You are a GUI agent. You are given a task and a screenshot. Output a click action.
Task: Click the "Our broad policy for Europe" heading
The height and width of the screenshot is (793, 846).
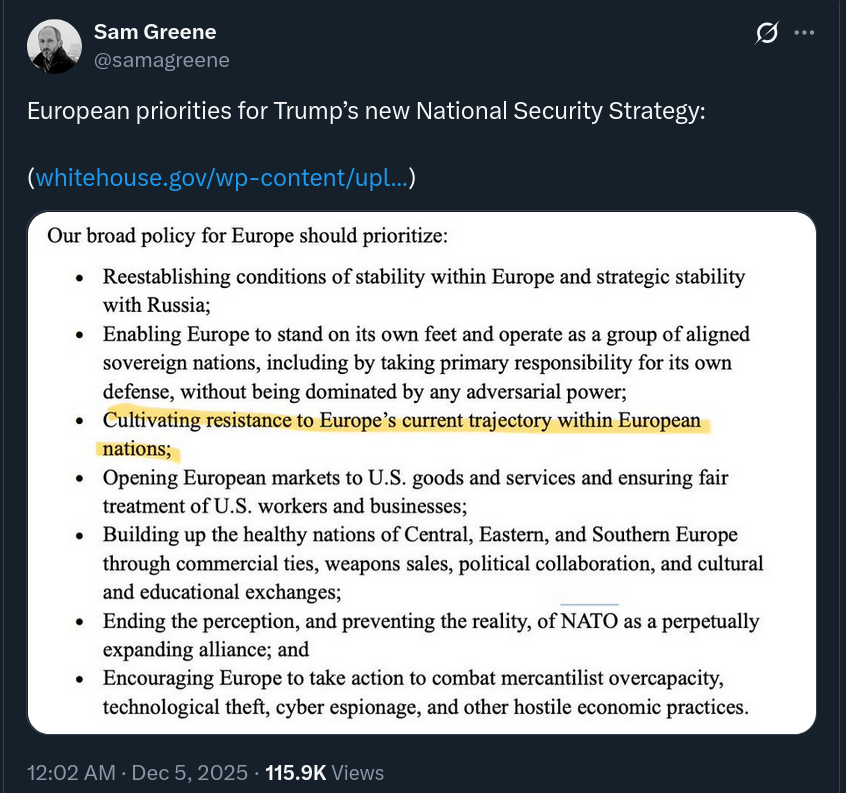(247, 238)
